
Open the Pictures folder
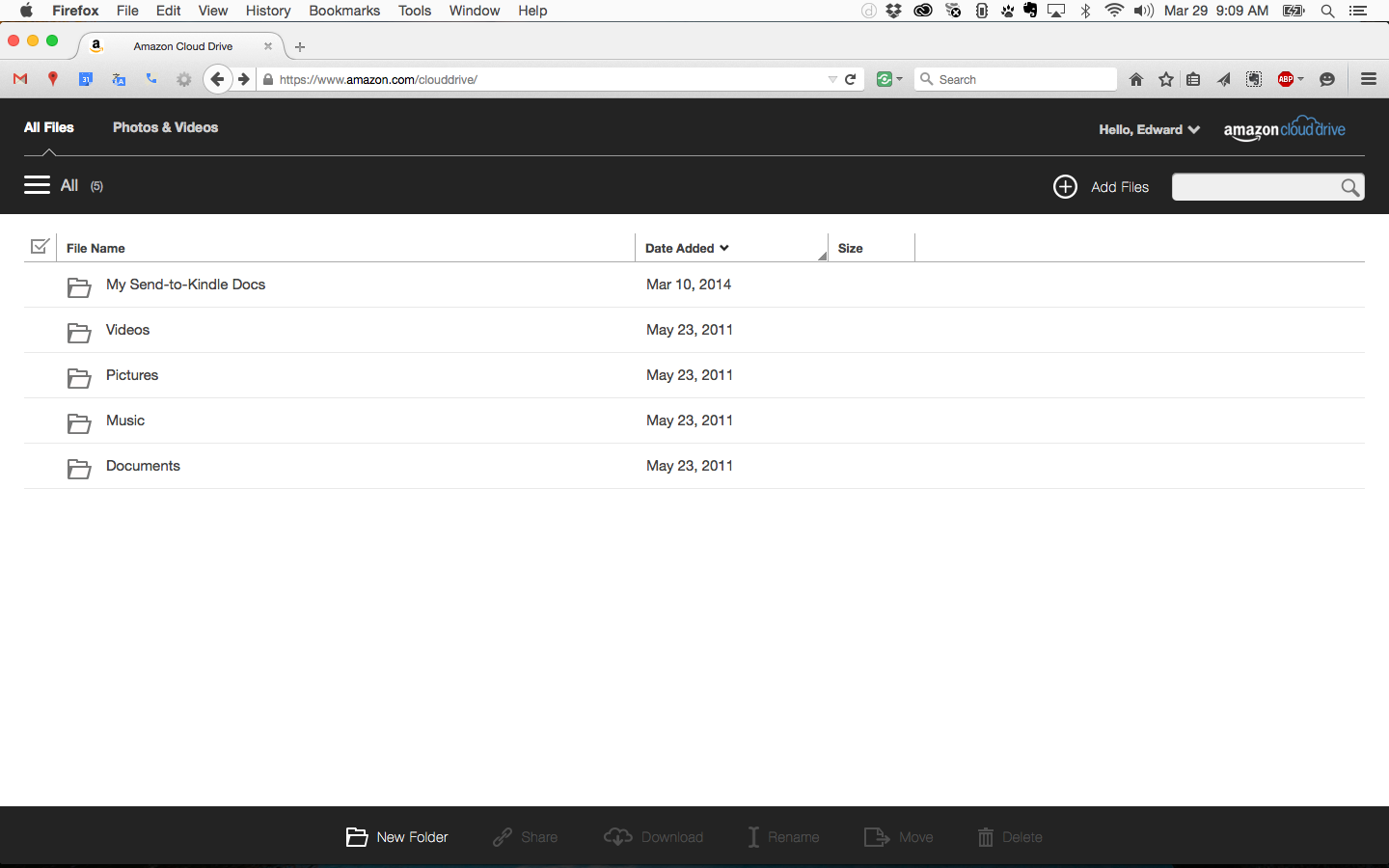[x=132, y=375]
